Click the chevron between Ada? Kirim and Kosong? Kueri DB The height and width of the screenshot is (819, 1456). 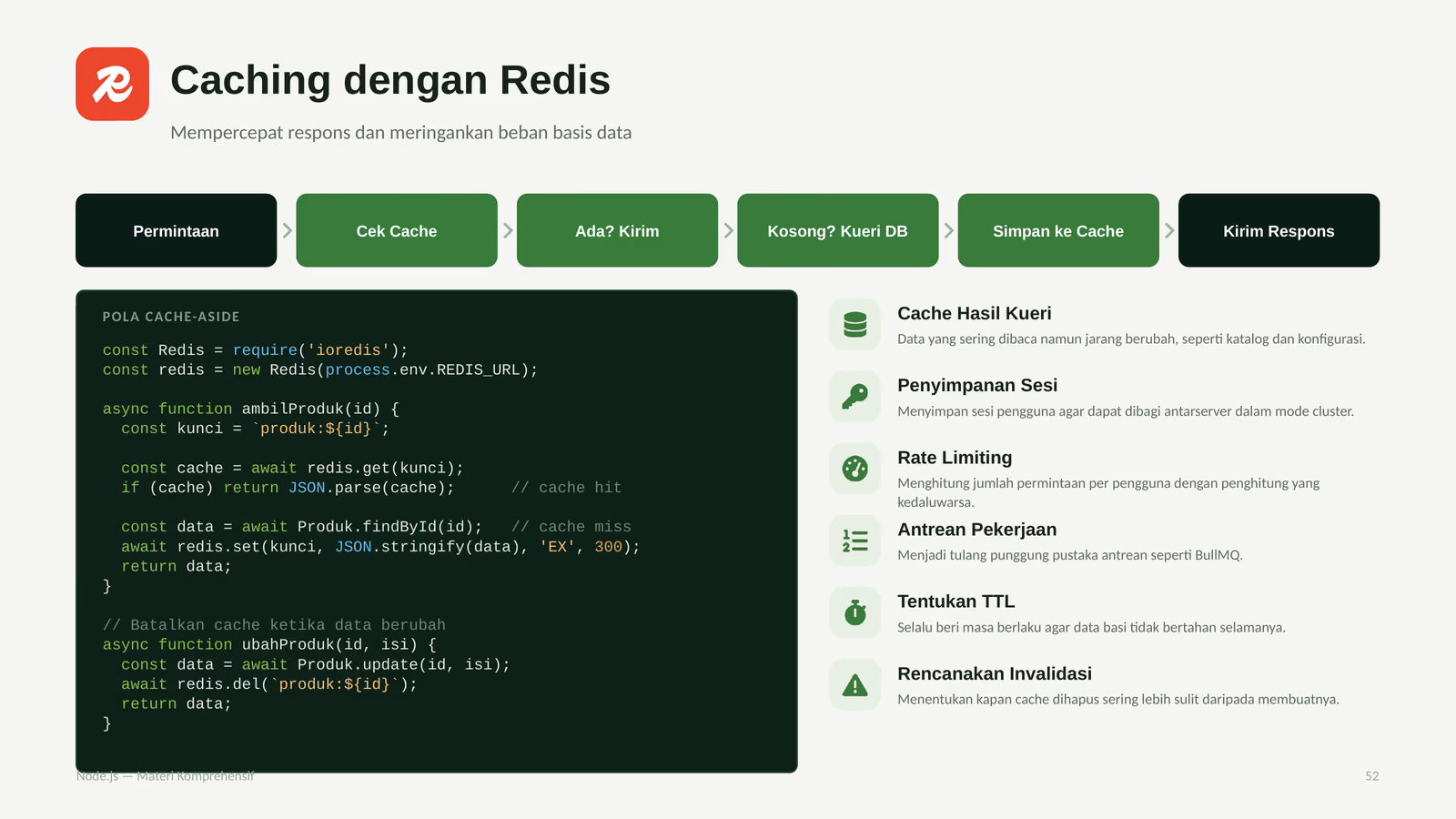pyautogui.click(x=728, y=230)
